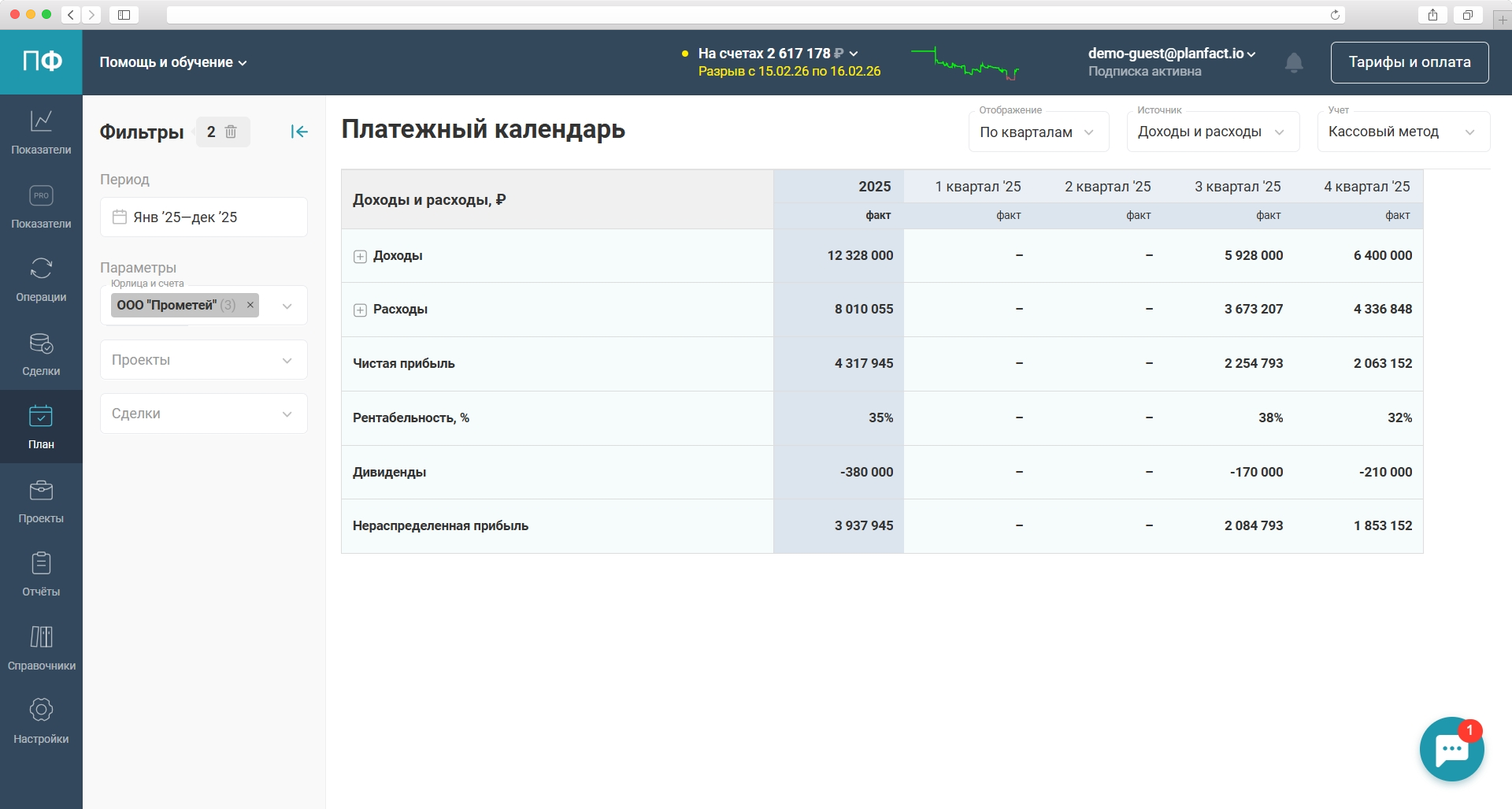
Task: Go to Проекты in the sidebar
Action: [x=41, y=500]
